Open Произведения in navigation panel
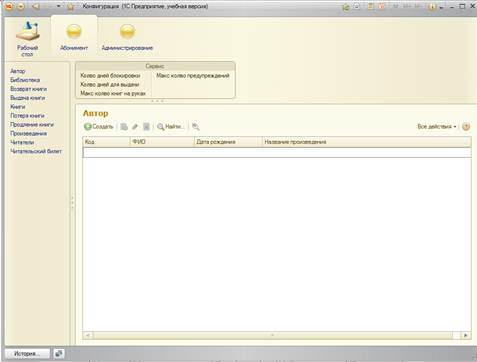Viewport: 477px width, 362px height. [29, 133]
